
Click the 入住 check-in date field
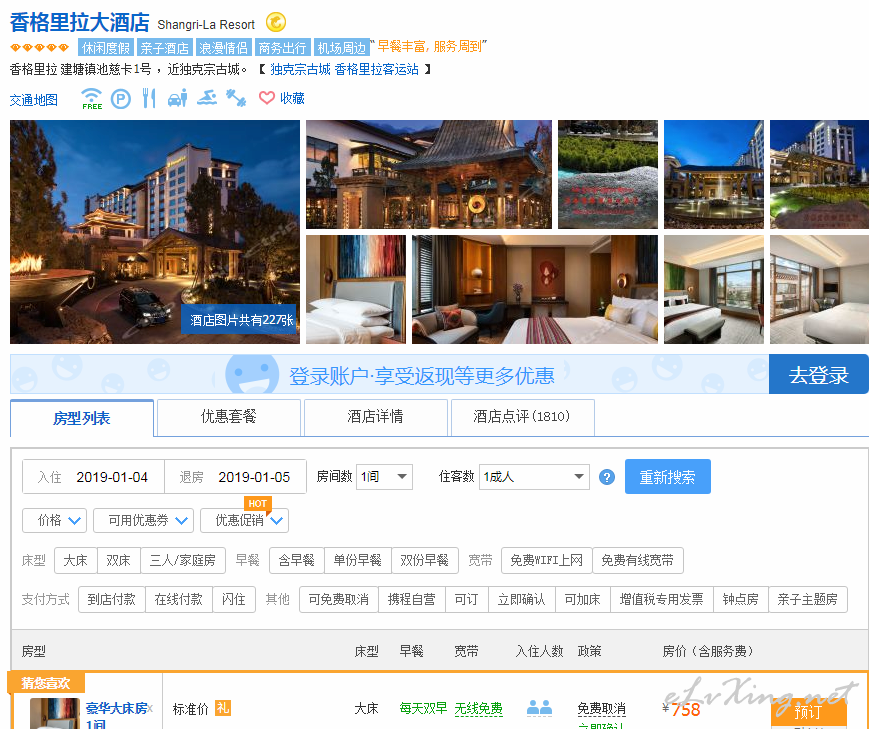tap(94, 477)
